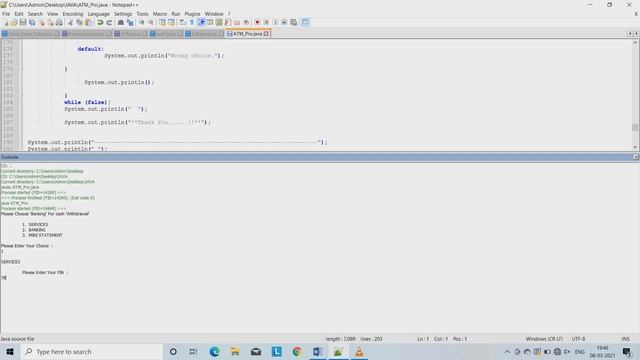Image resolution: width=640 pixels, height=360 pixels.
Task: Save the document using the Save icon
Action: point(23,22)
